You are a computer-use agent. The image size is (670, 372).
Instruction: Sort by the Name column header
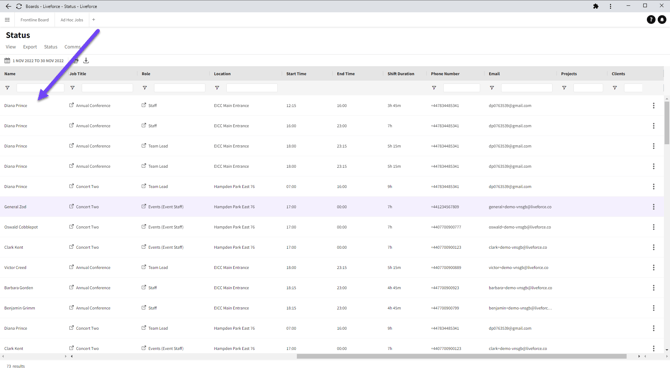point(10,74)
